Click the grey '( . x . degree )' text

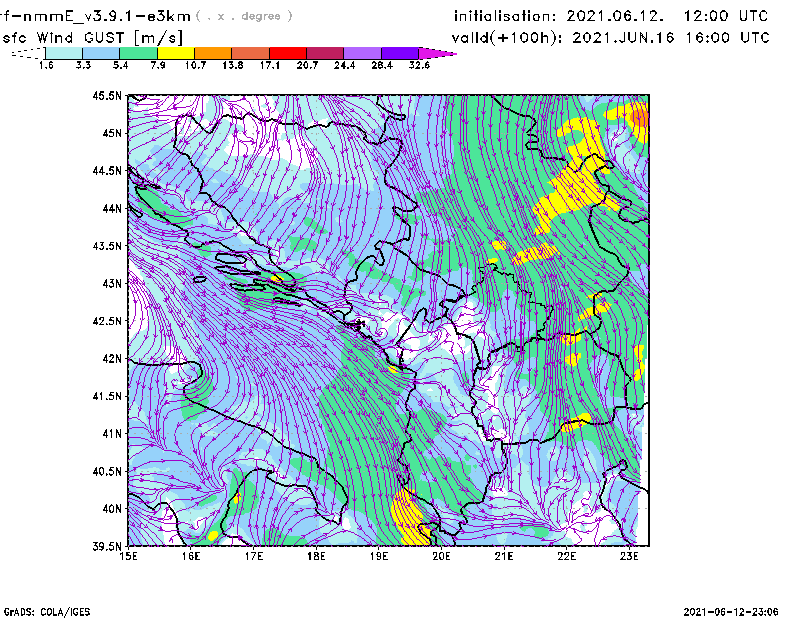pyautogui.click(x=244, y=16)
